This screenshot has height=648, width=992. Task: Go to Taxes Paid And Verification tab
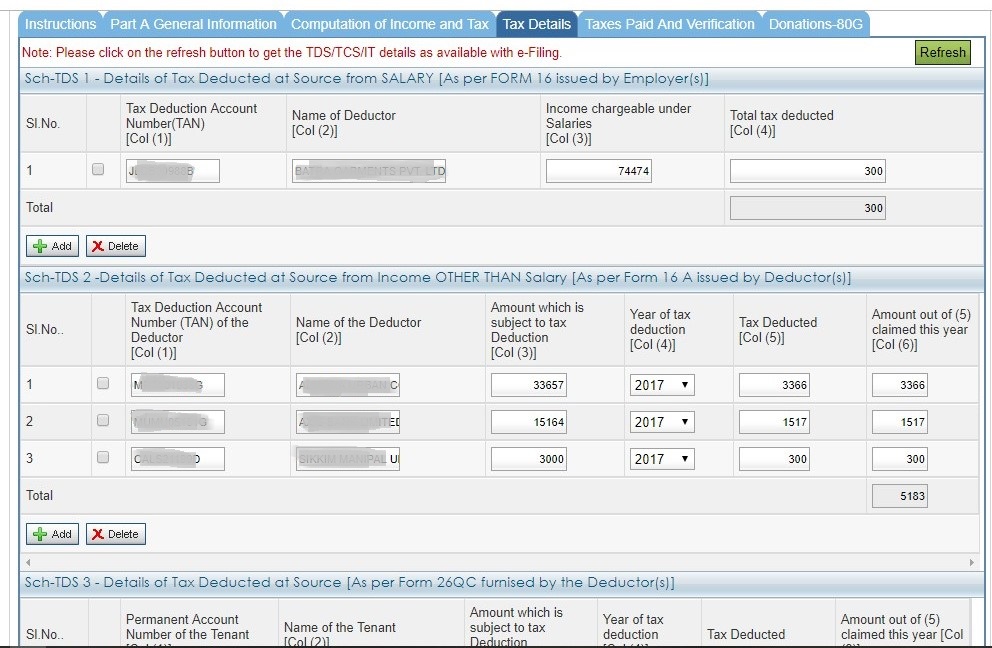coord(669,24)
